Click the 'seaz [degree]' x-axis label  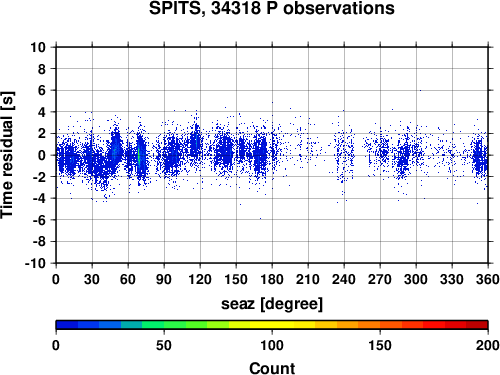pyautogui.click(x=272, y=304)
